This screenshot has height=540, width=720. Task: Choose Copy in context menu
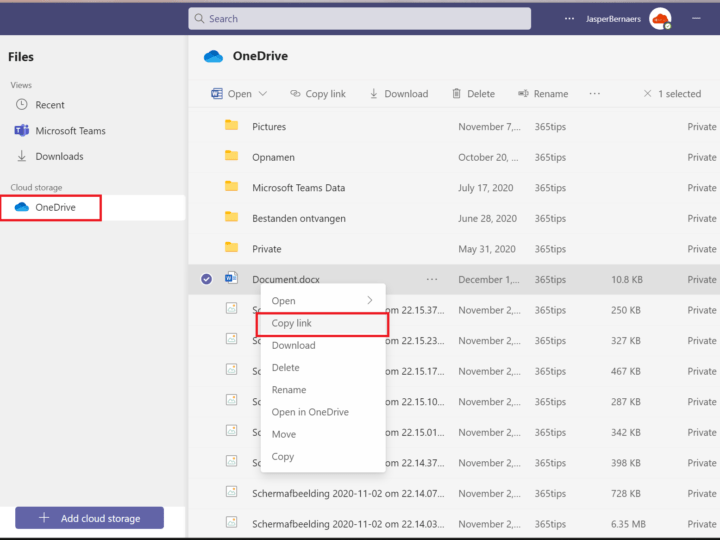[x=323, y=456]
